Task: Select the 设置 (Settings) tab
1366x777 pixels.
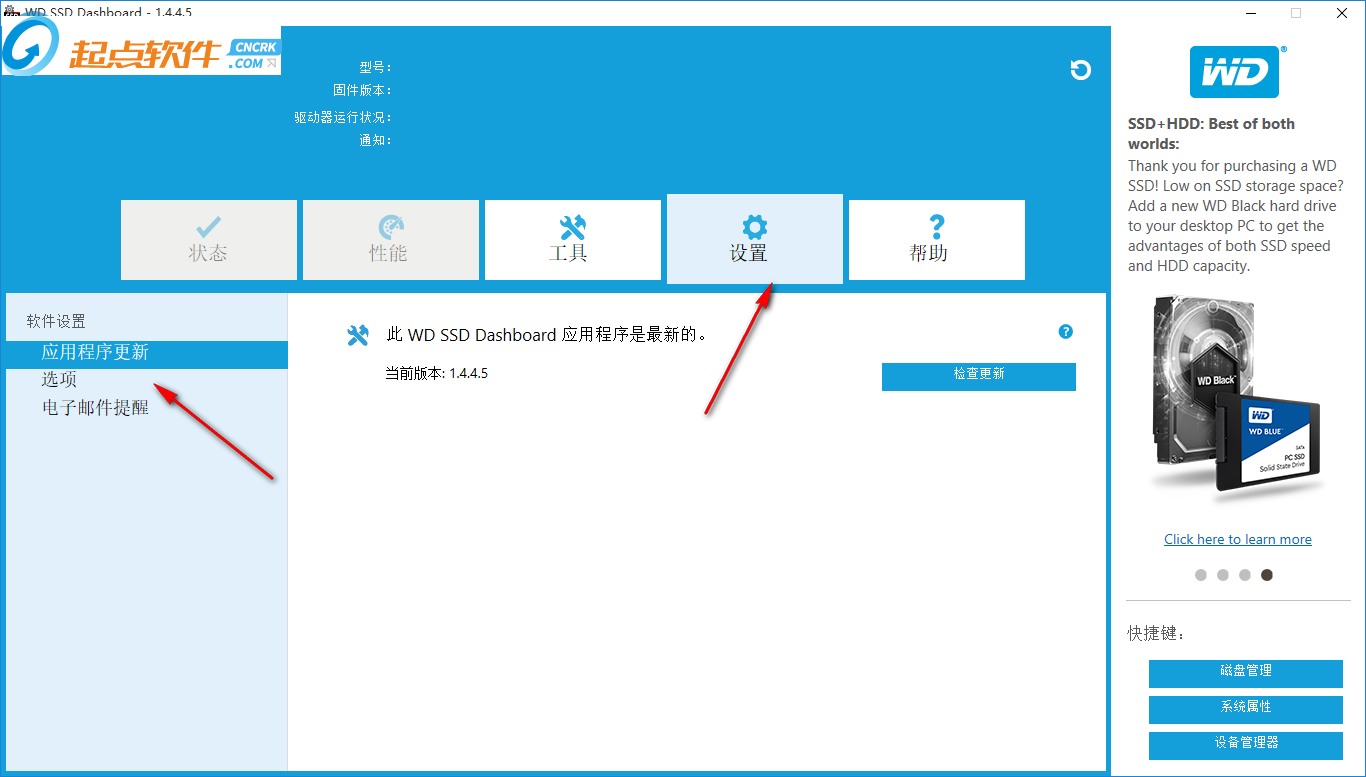Action: pyautogui.click(x=755, y=239)
